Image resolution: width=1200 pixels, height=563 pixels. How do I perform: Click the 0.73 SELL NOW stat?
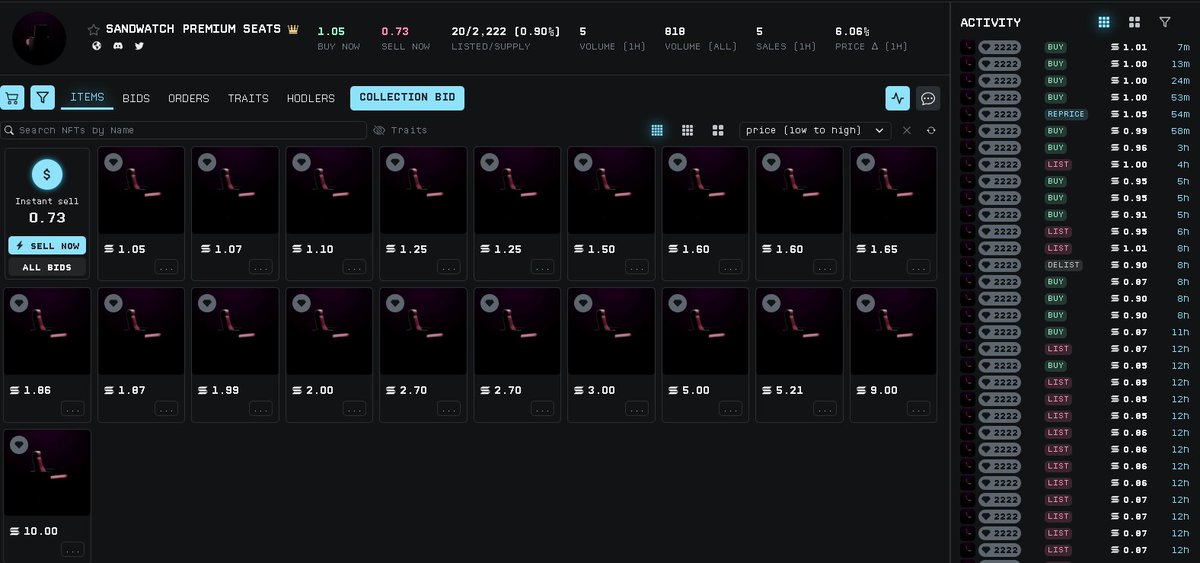pos(405,38)
